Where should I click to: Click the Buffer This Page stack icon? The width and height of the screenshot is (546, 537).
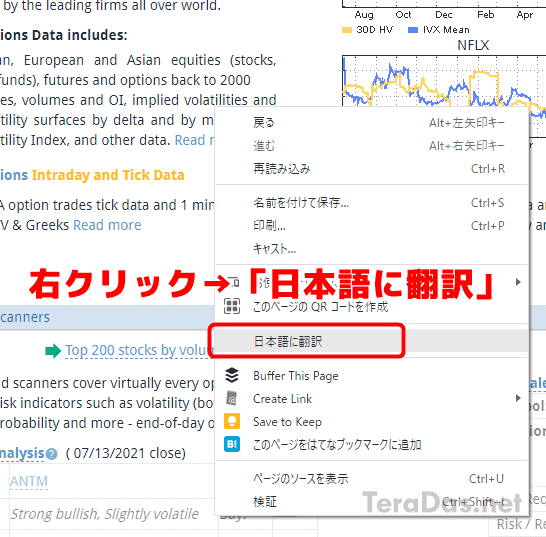click(232, 375)
